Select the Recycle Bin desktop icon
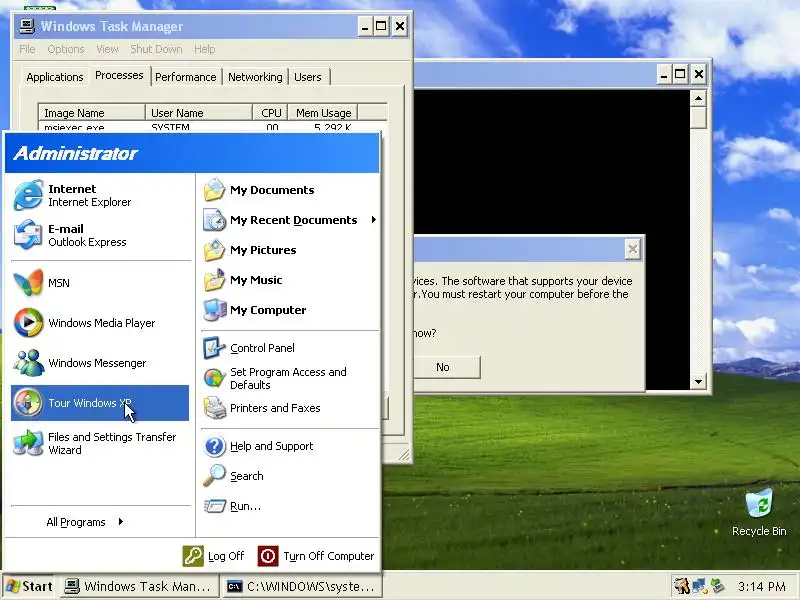The width and height of the screenshot is (800, 600). pyautogui.click(x=759, y=512)
